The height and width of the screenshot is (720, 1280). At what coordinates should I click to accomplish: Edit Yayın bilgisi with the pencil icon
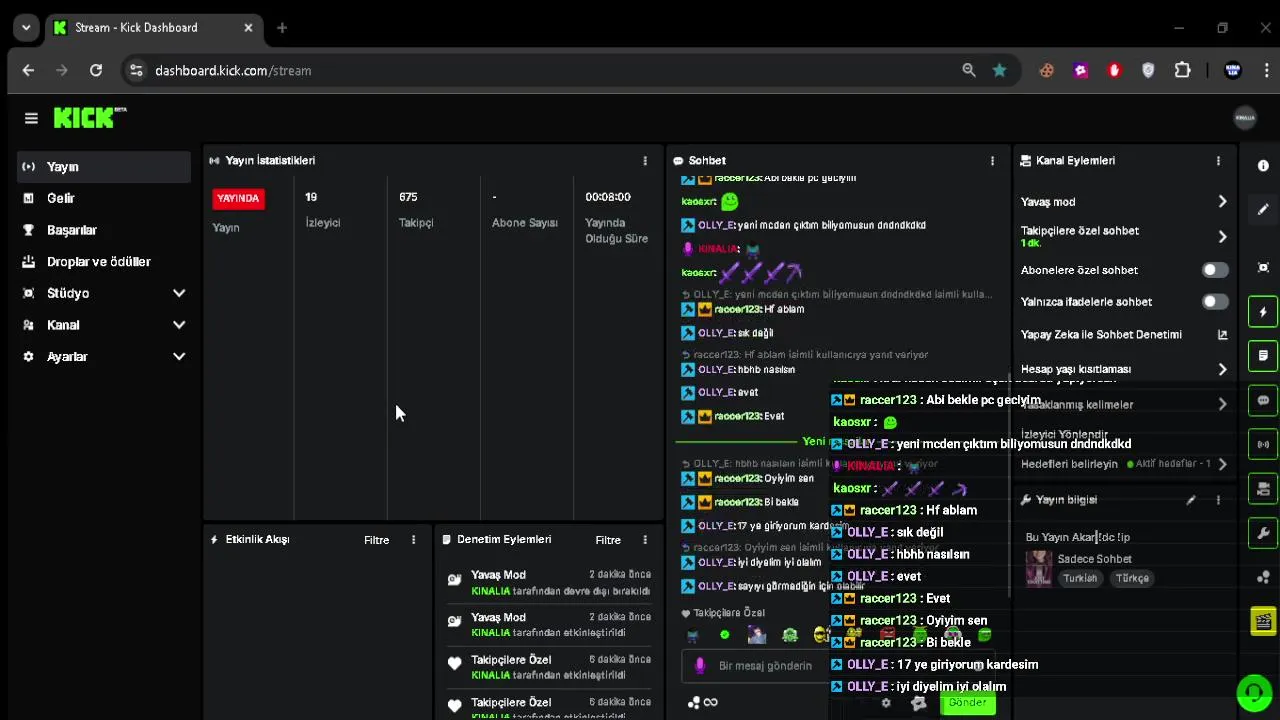[x=1191, y=500]
